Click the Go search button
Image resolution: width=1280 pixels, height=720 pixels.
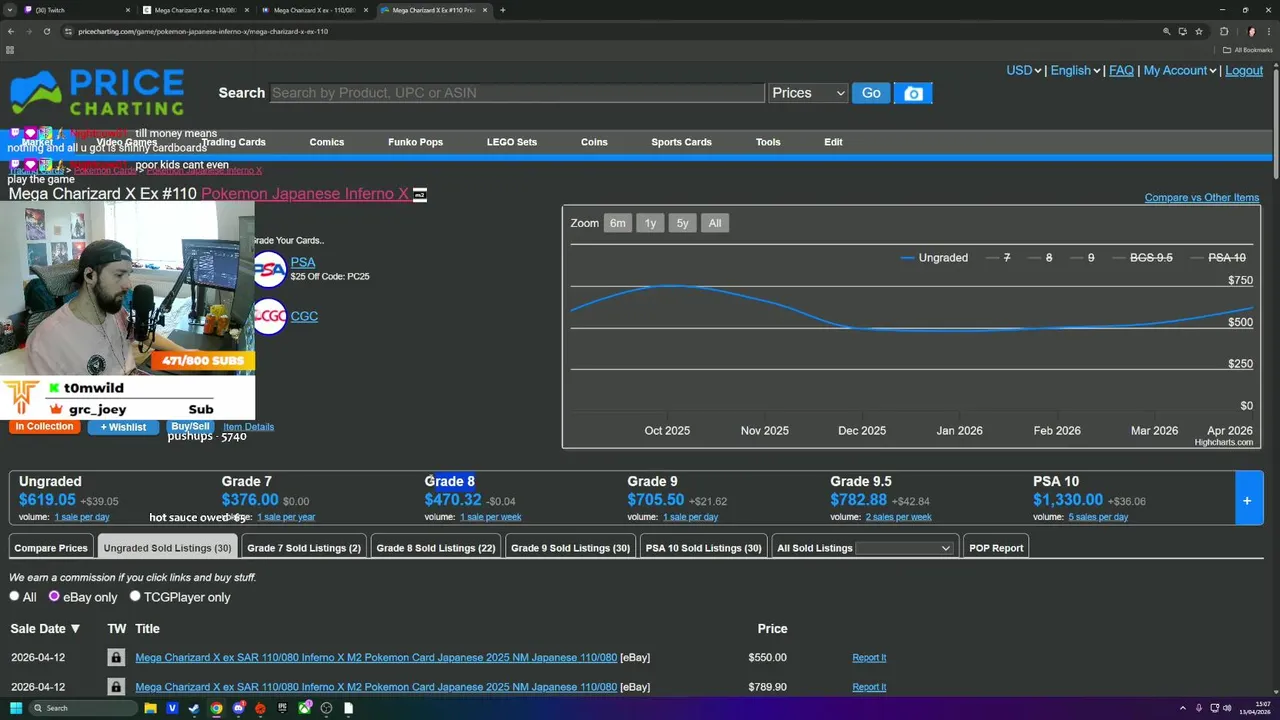[x=871, y=93]
